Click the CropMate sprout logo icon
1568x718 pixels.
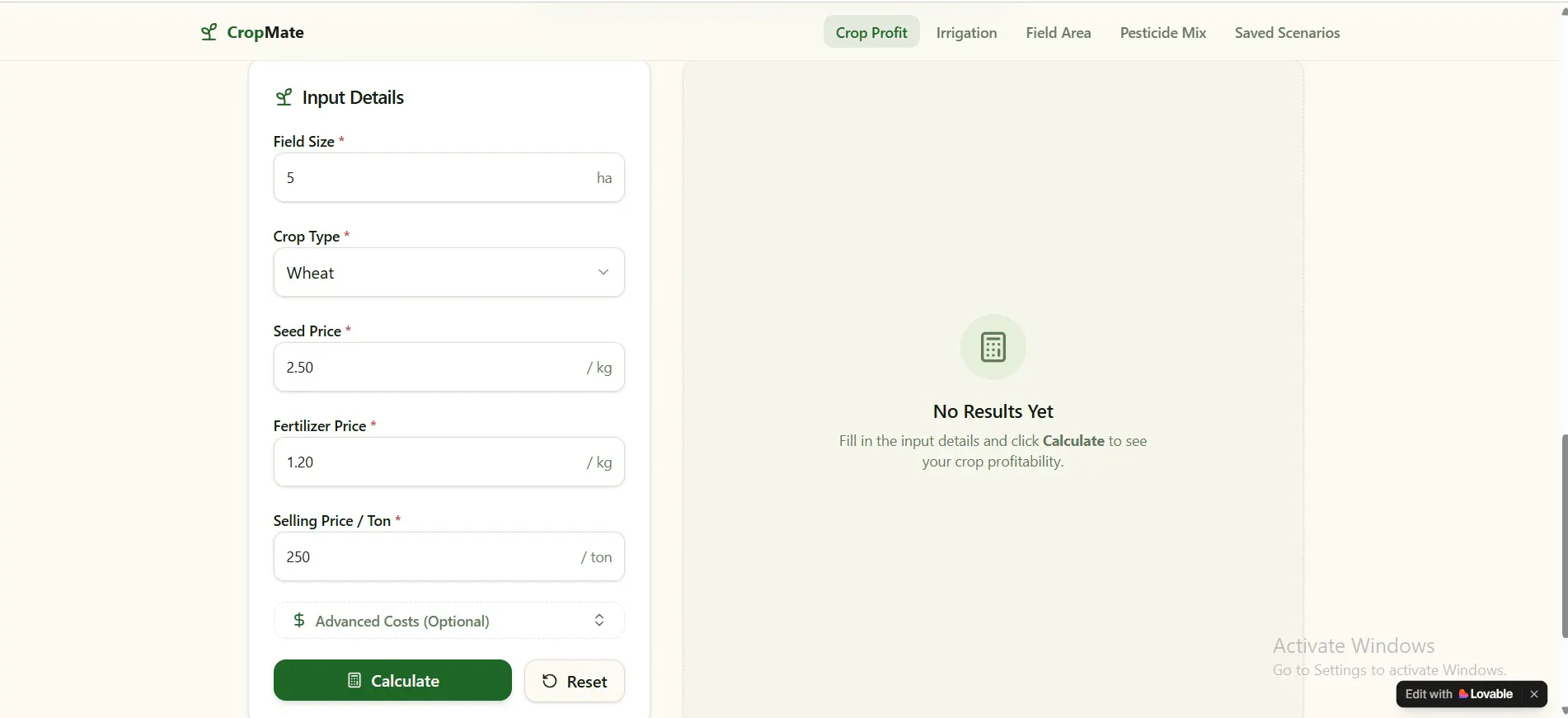coord(209,32)
